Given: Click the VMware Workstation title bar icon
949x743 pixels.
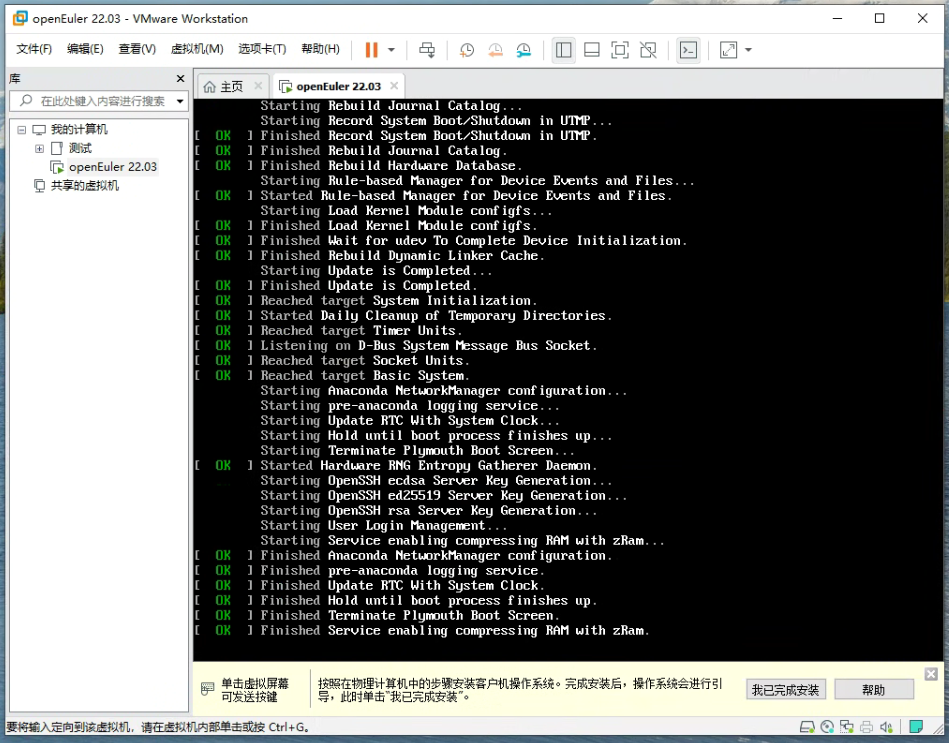Looking at the screenshot, I should pyautogui.click(x=20, y=18).
